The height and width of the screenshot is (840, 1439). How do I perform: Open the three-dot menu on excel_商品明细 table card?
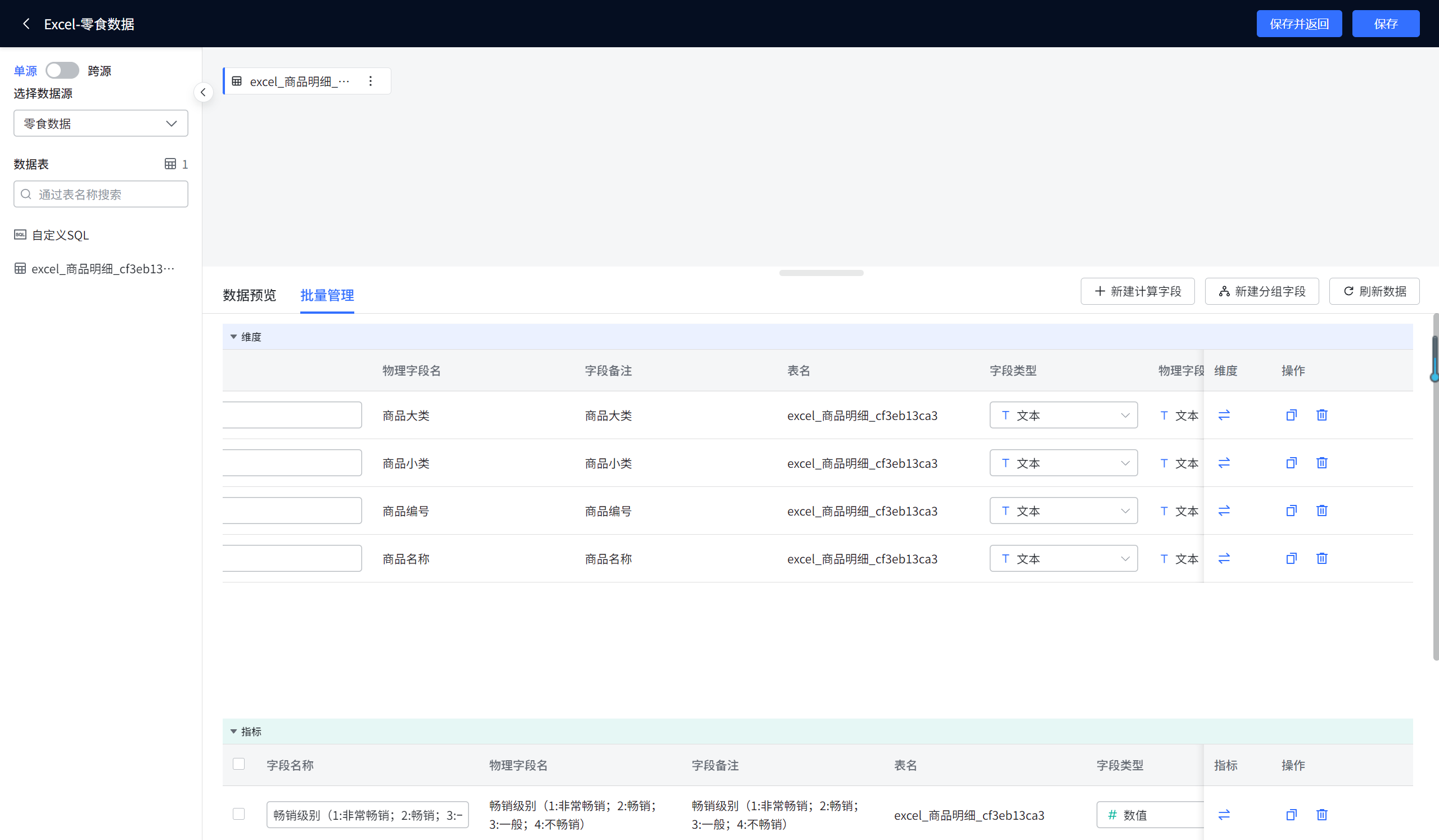pos(371,81)
